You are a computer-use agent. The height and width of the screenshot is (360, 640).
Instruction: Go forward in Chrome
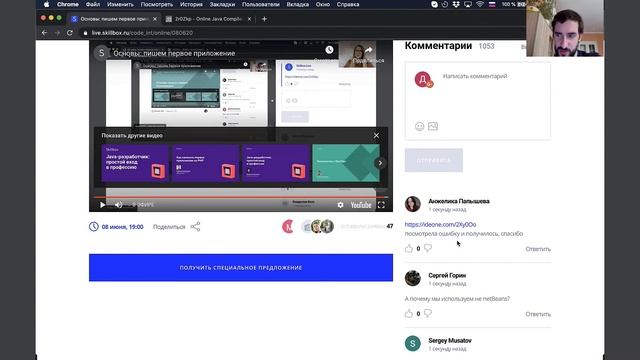pyautogui.click(x=57, y=33)
